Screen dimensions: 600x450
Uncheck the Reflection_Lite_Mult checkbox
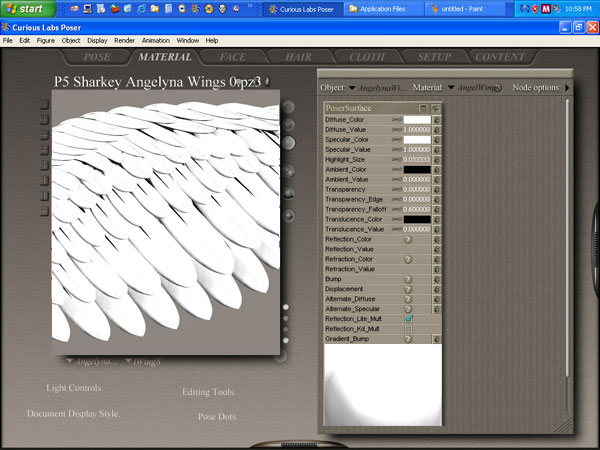[x=409, y=318]
